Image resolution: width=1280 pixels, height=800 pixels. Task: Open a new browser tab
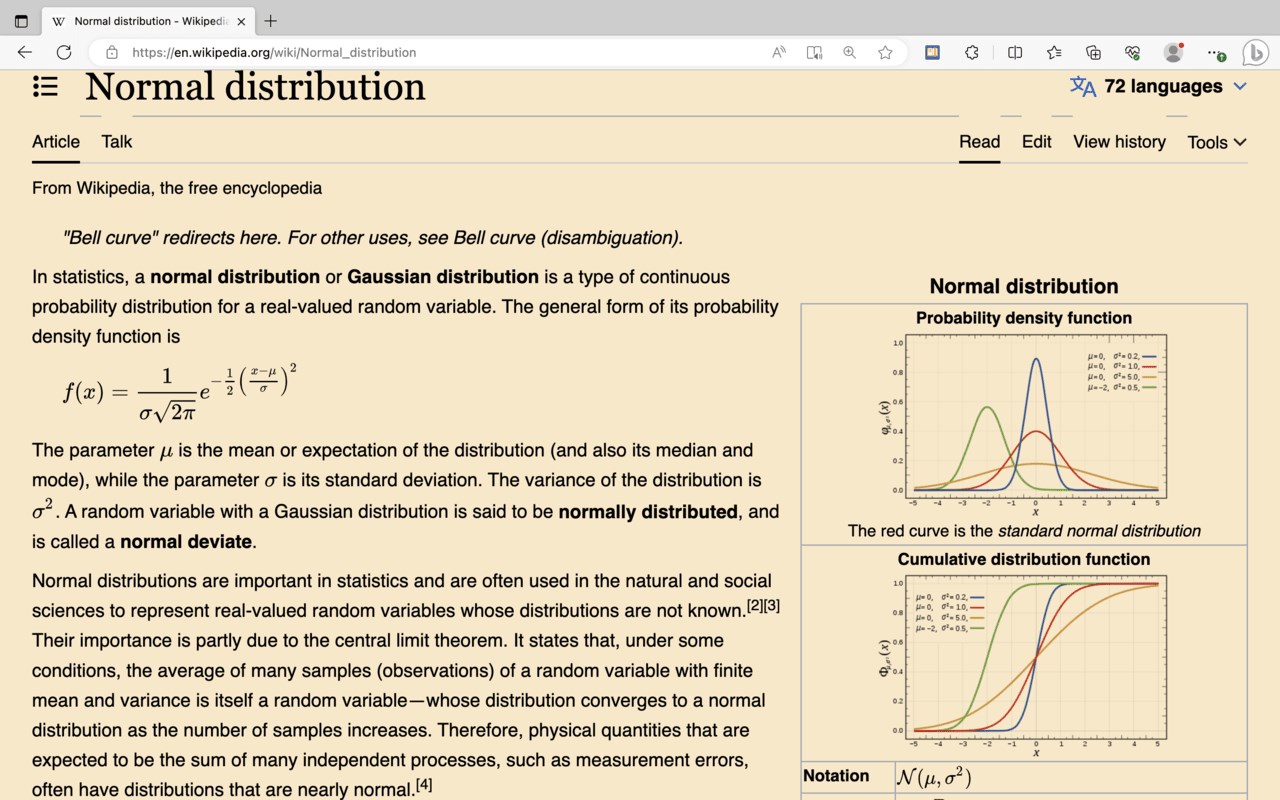[271, 21]
